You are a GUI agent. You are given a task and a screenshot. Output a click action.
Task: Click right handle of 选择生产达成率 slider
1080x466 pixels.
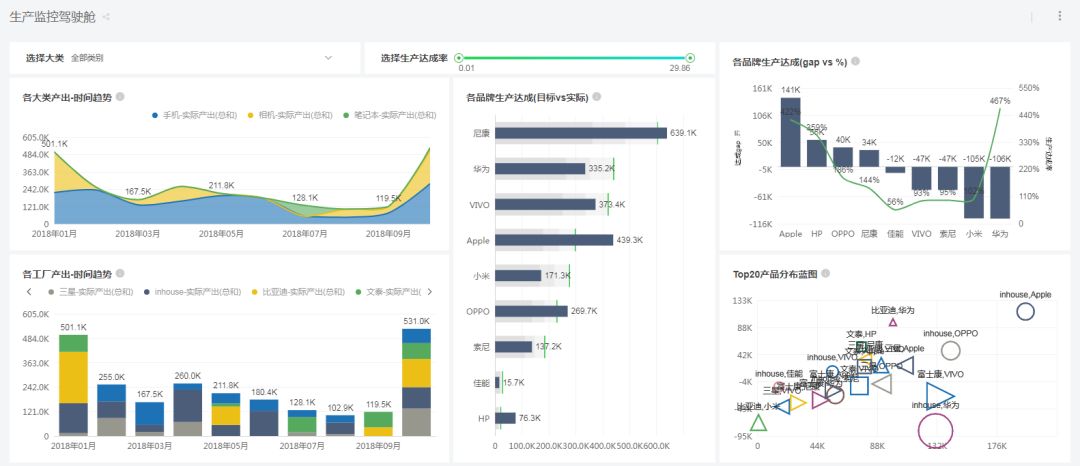tap(690, 58)
